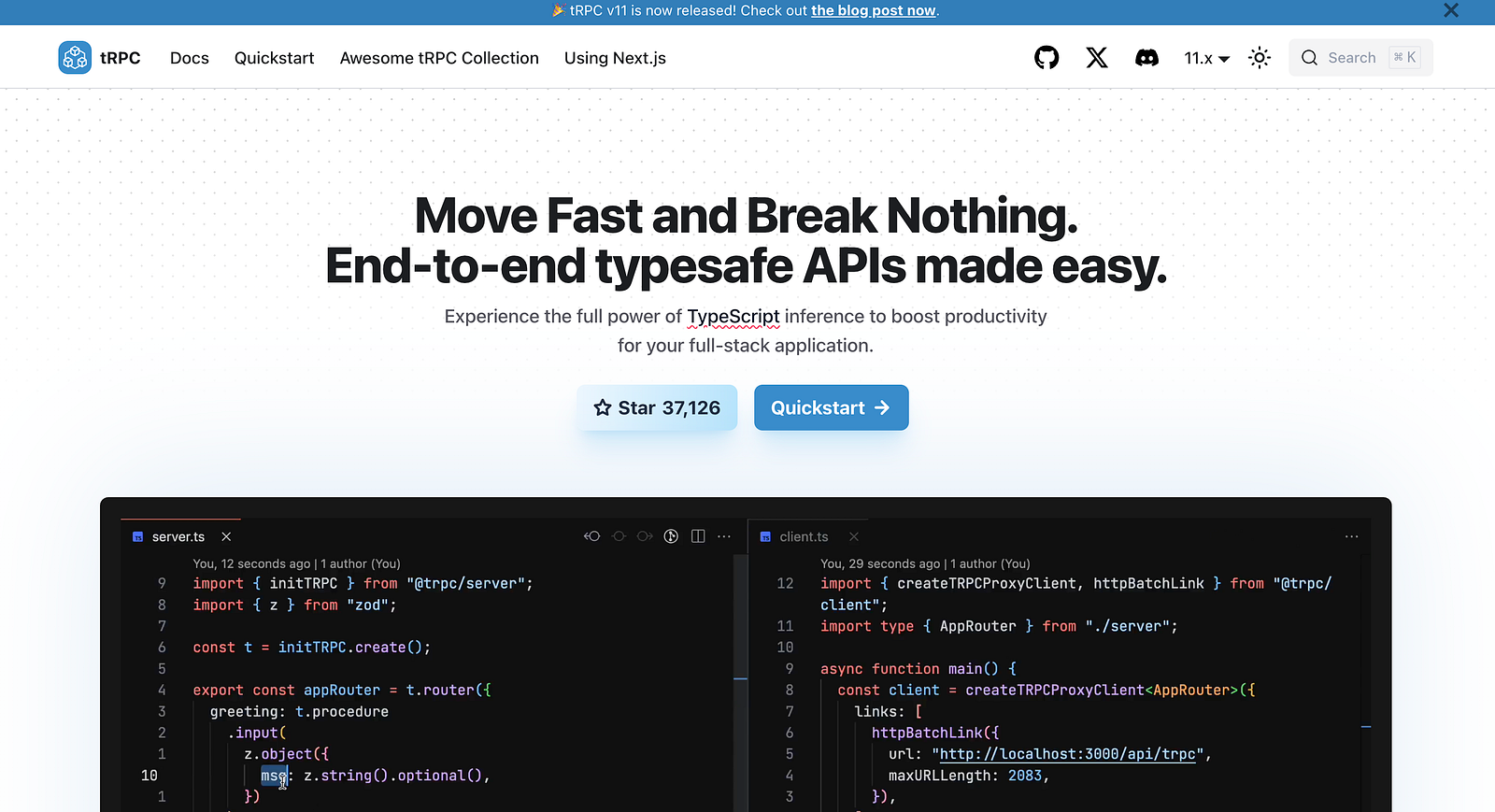The image size is (1495, 812).
Task: Click the selected "msg" token
Action: pos(274,776)
